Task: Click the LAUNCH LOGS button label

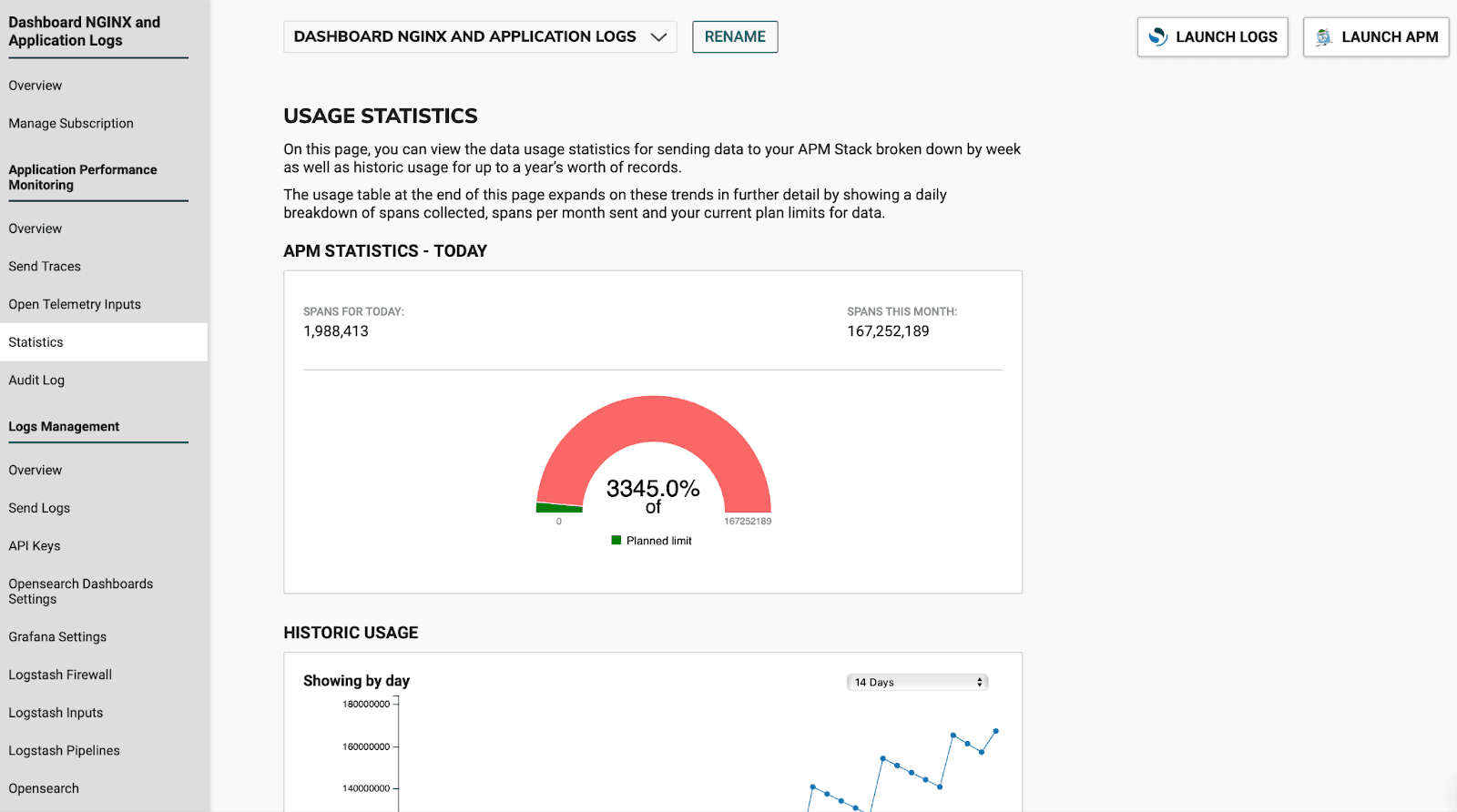Action: [x=1226, y=37]
